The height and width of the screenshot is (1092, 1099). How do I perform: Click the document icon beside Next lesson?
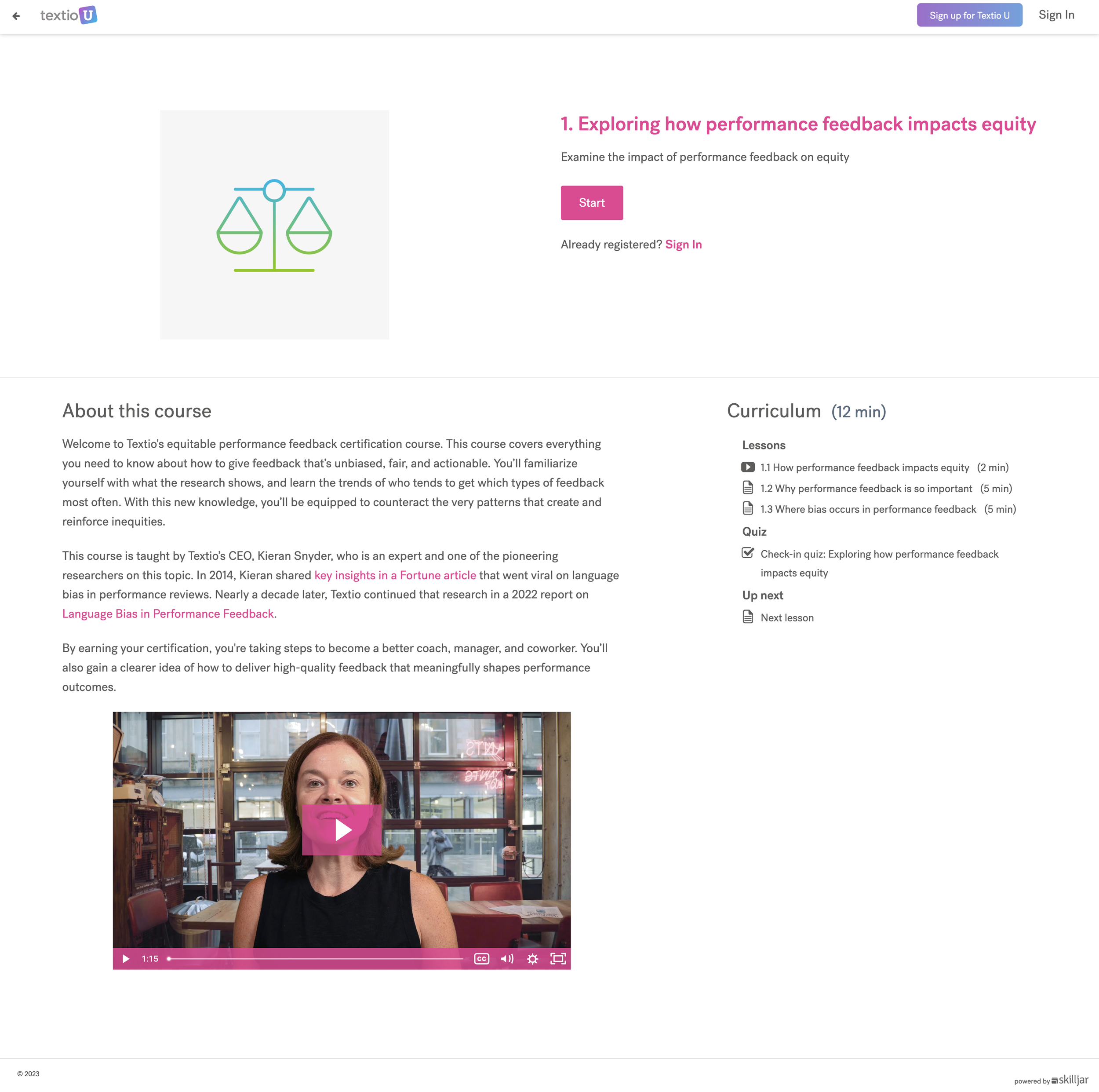tap(748, 617)
